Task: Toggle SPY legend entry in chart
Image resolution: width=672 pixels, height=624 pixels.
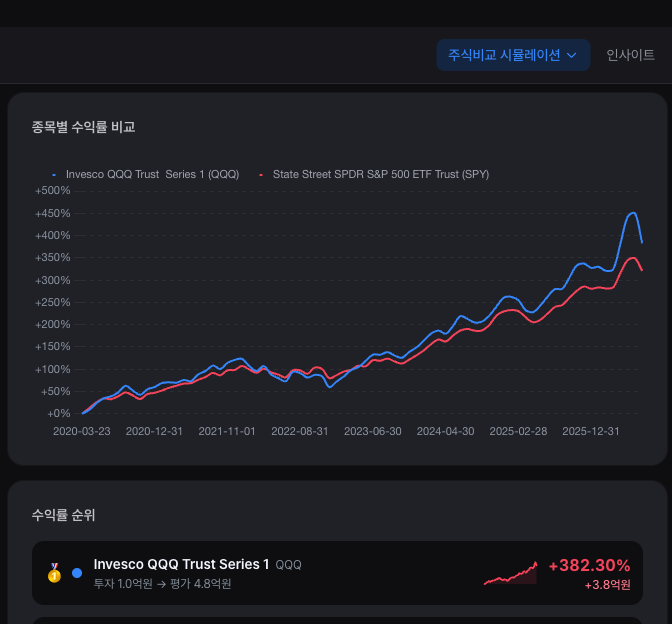Action: pos(374,174)
